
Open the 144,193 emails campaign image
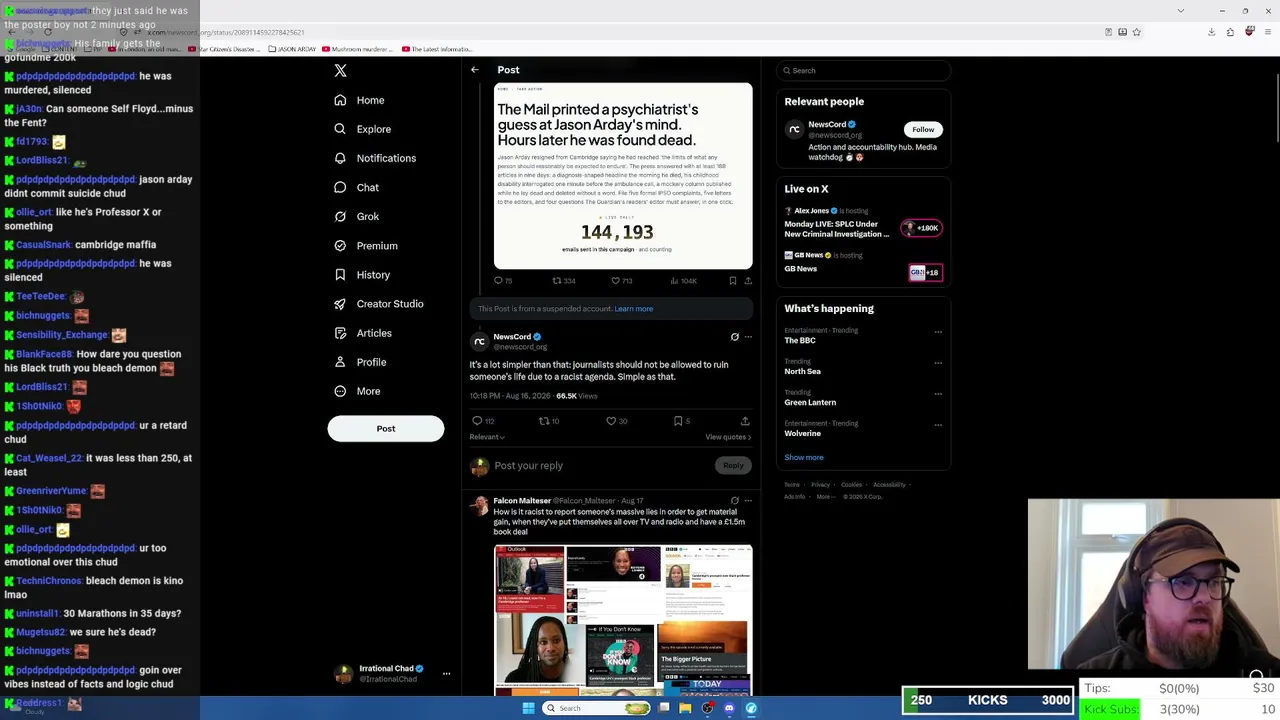[x=623, y=176]
